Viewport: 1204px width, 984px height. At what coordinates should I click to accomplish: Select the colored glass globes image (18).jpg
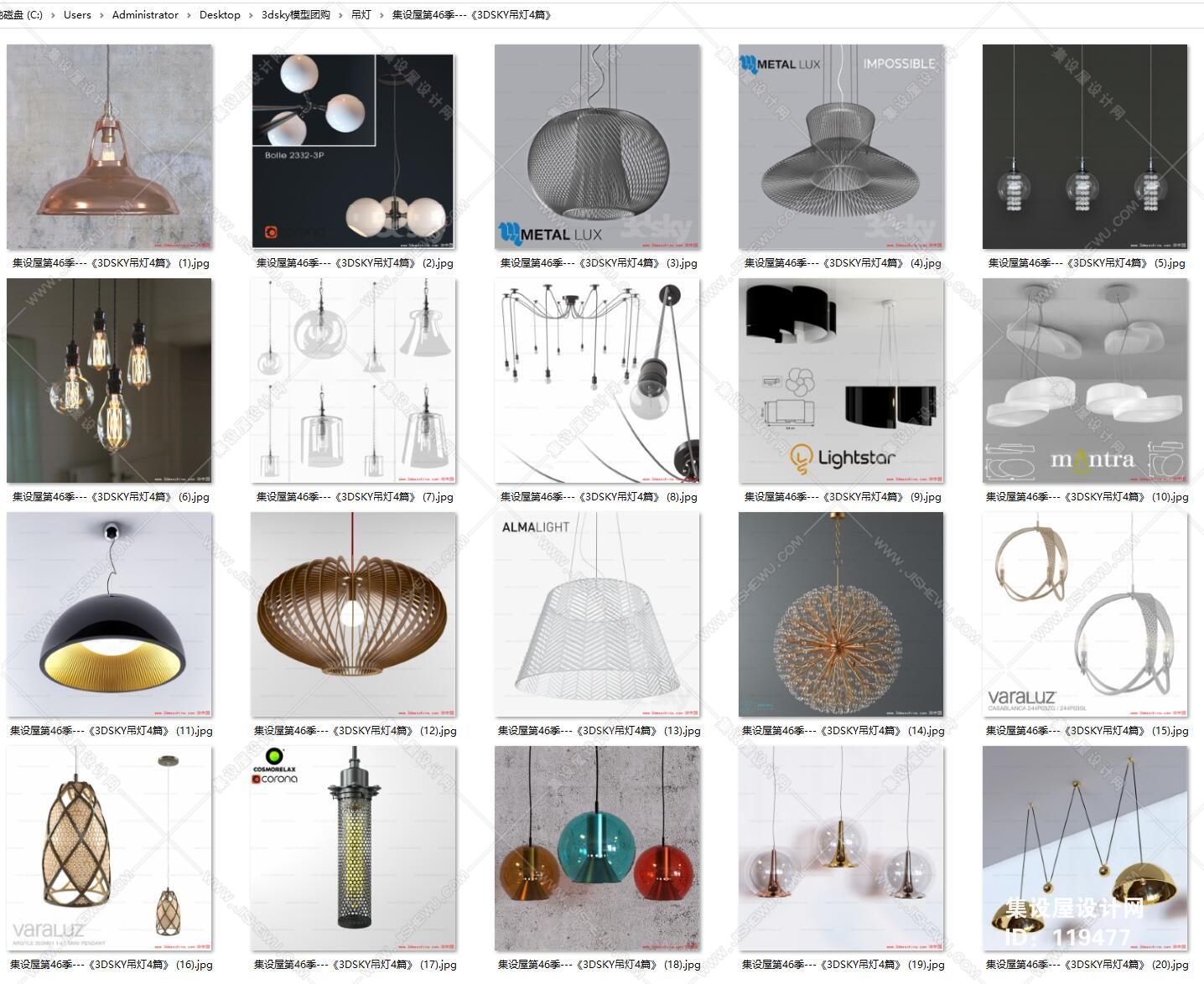(597, 849)
